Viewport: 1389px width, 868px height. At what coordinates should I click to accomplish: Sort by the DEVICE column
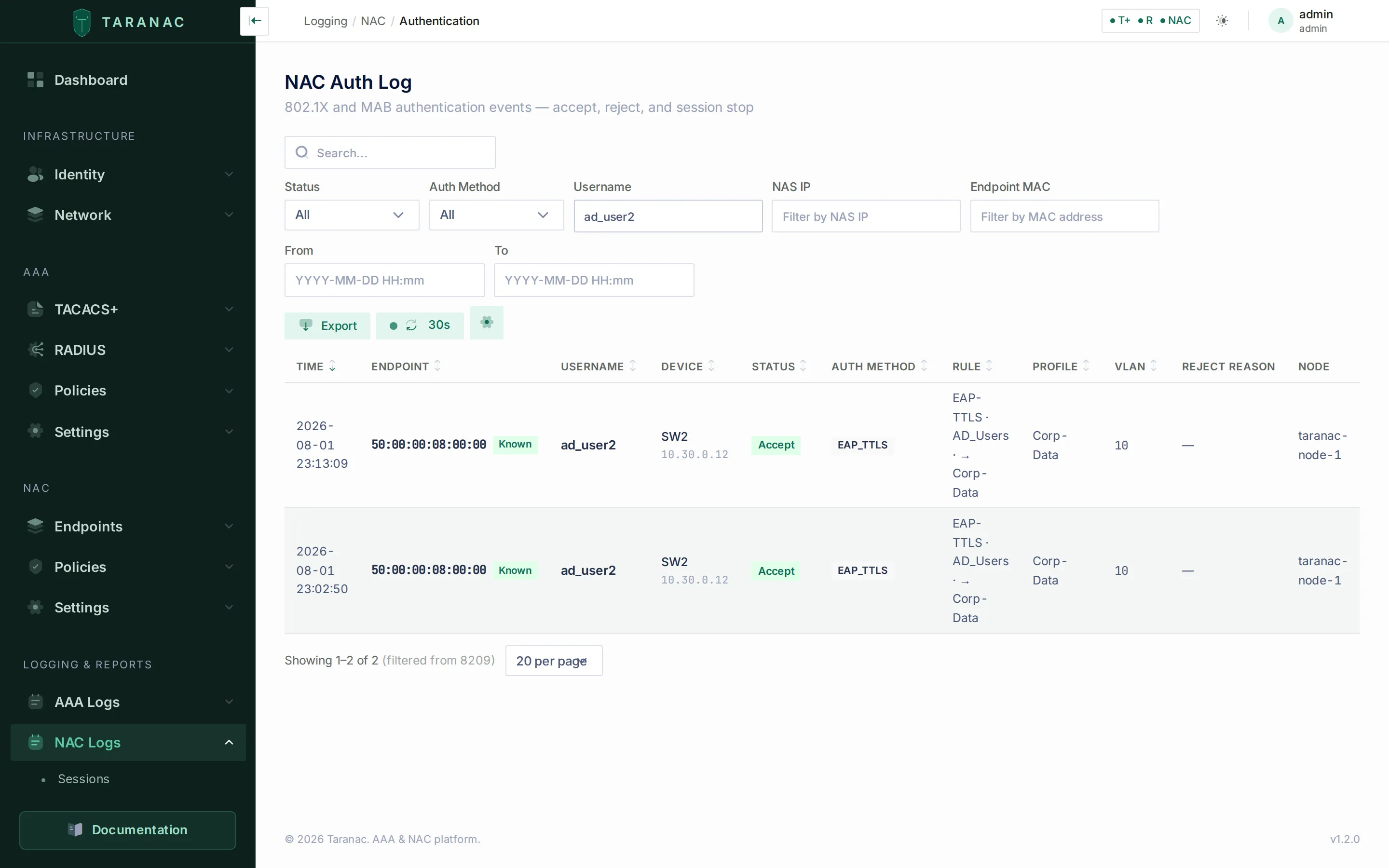click(x=688, y=366)
